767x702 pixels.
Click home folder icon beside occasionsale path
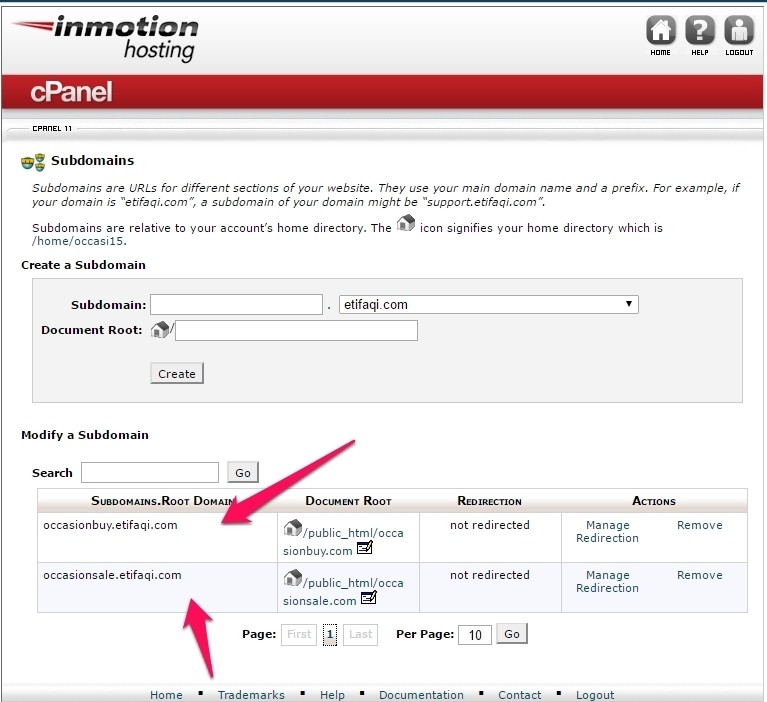292,578
